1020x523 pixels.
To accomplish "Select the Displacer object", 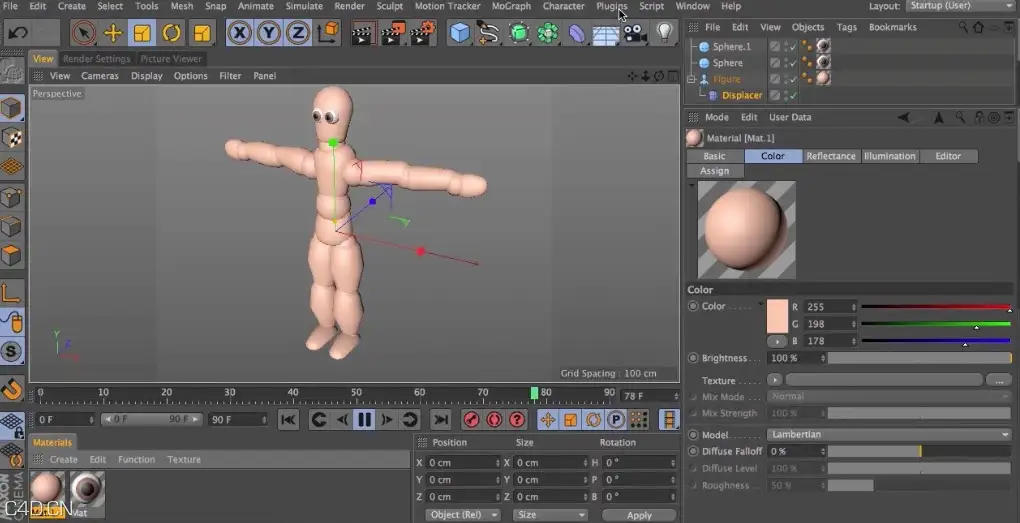I will tap(742, 95).
